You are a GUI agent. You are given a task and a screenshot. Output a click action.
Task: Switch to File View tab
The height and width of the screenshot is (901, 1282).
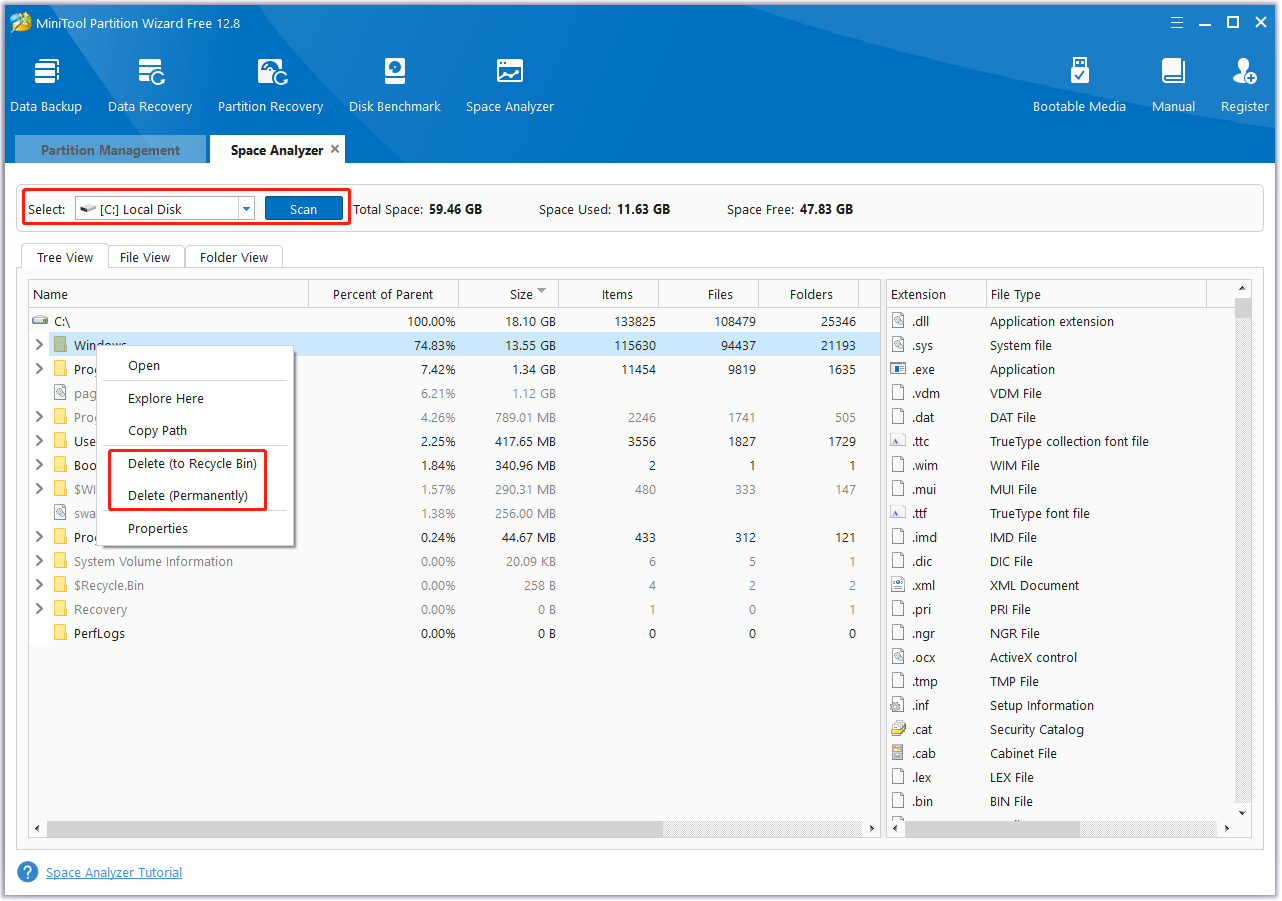pos(145,257)
